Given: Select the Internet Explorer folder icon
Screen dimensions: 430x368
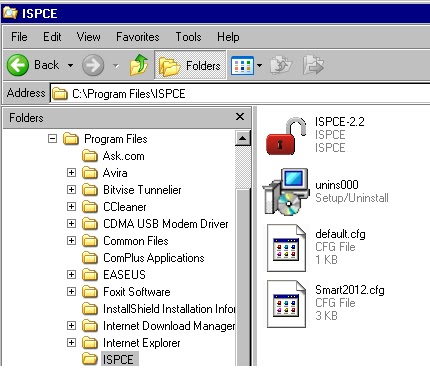Looking at the screenshot, I should click(90, 343).
